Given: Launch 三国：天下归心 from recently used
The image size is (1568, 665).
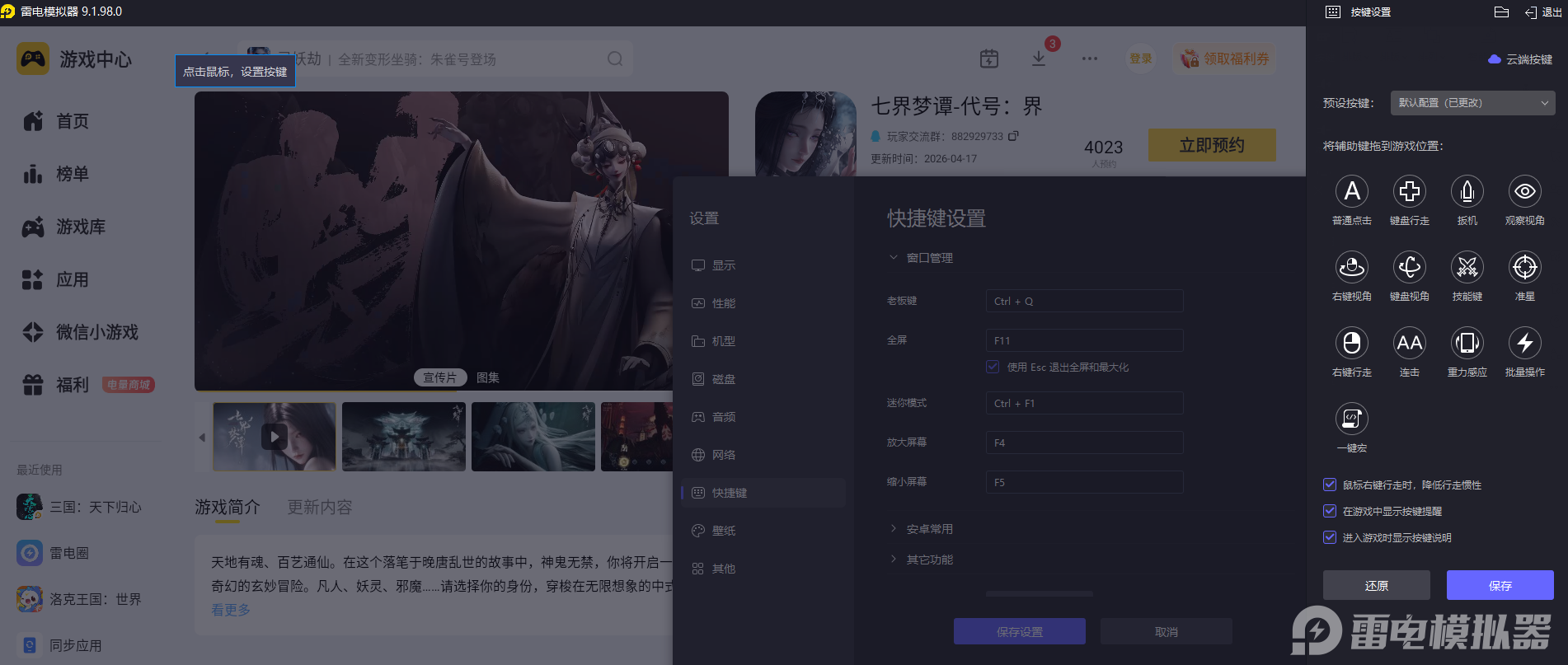Looking at the screenshot, I should click(x=79, y=507).
